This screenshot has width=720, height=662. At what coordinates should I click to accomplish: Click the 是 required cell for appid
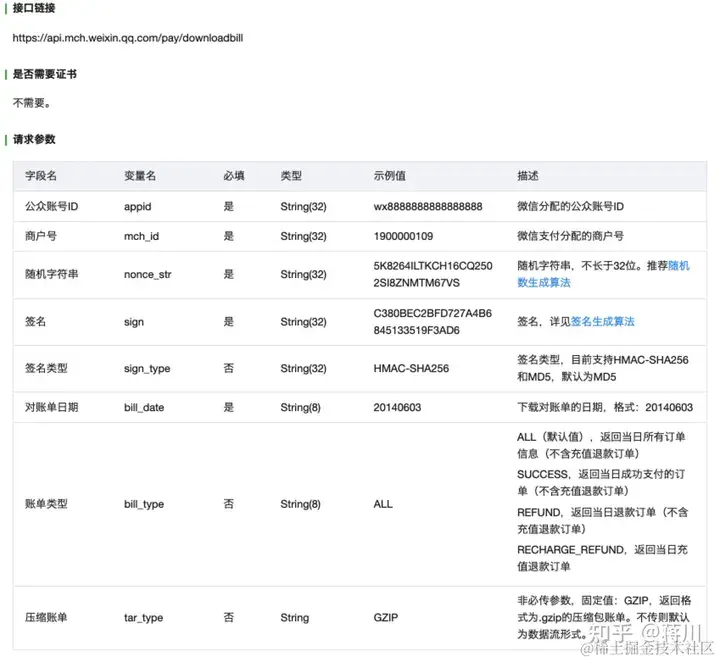pos(229,207)
